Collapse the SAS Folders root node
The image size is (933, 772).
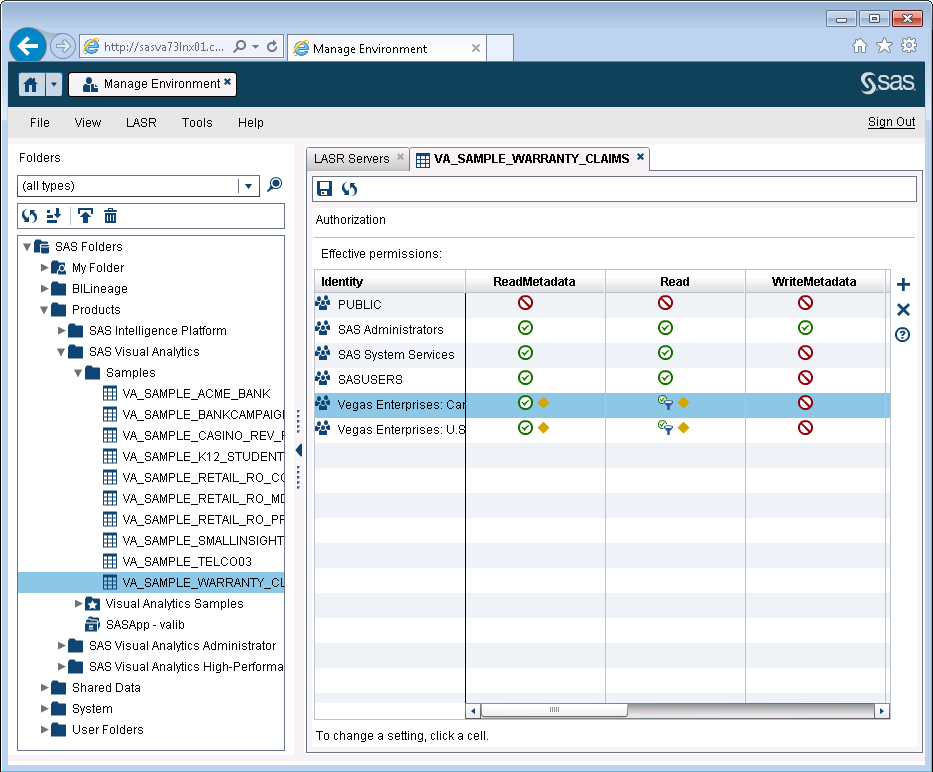click(x=27, y=246)
